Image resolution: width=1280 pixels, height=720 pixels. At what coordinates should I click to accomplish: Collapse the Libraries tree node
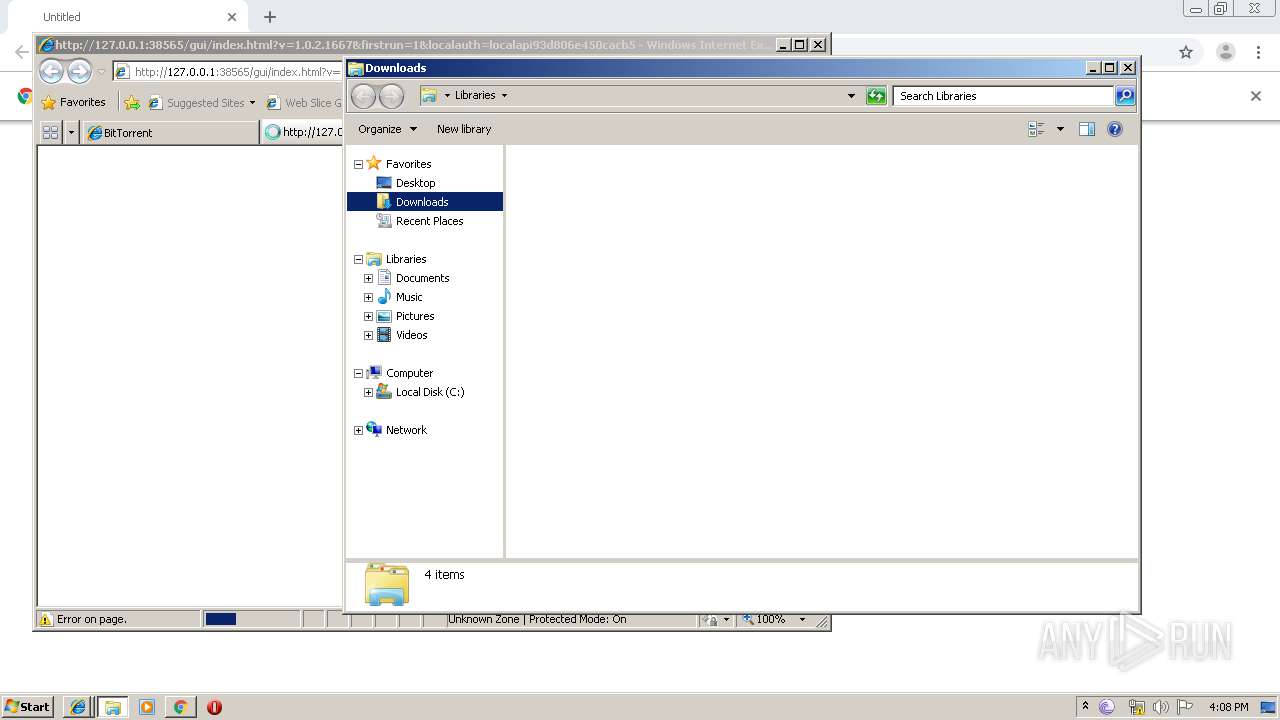pos(358,259)
